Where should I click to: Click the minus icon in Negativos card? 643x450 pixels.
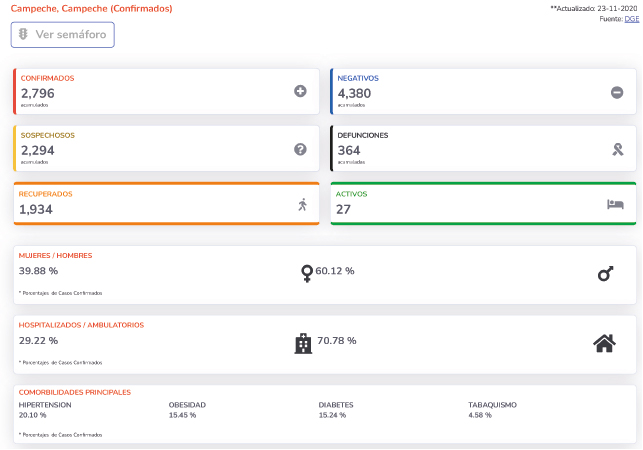click(x=617, y=92)
